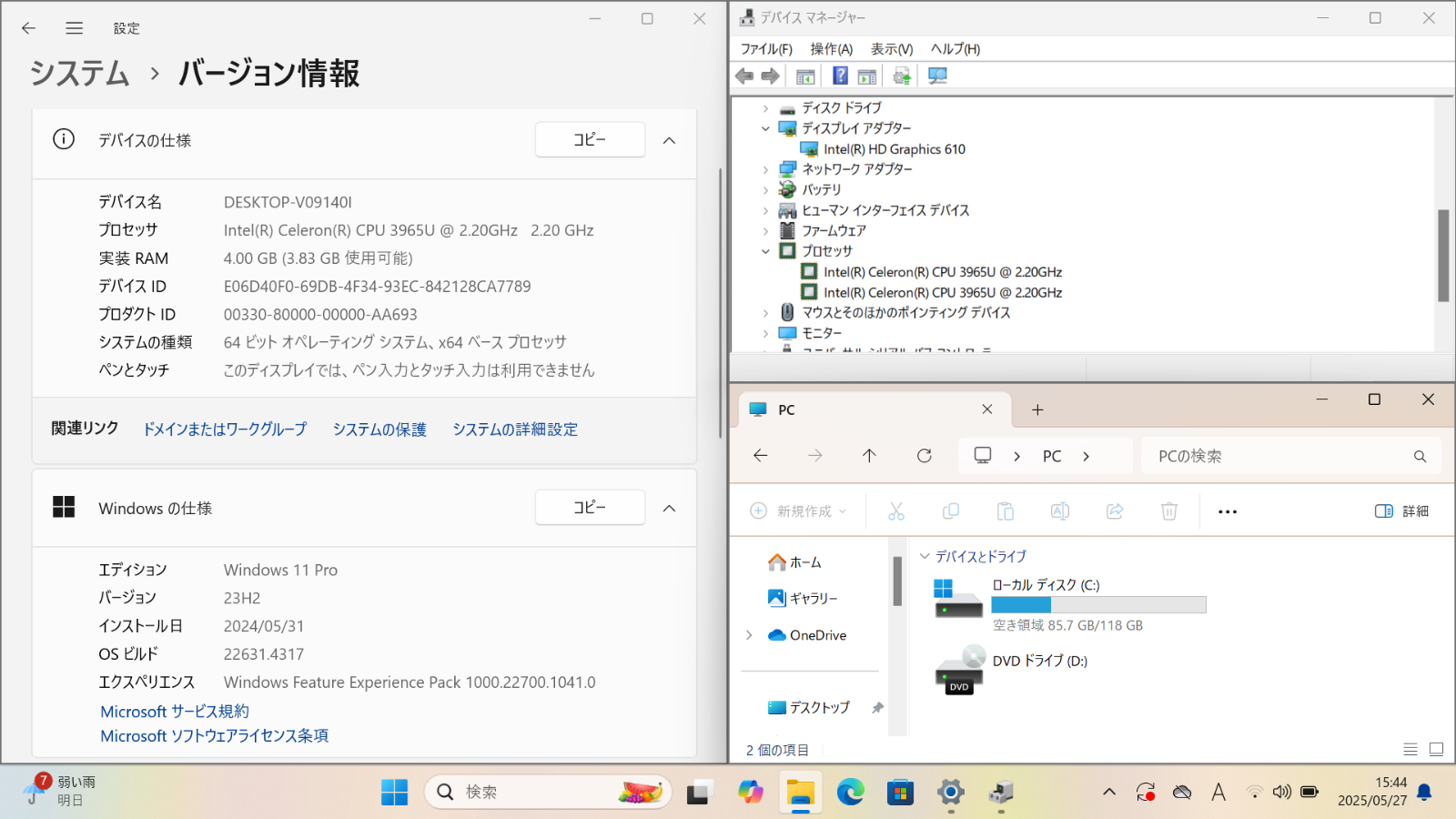Open the システムの詳細設定 link
Image resolution: width=1456 pixels, height=819 pixels.
pos(515,430)
